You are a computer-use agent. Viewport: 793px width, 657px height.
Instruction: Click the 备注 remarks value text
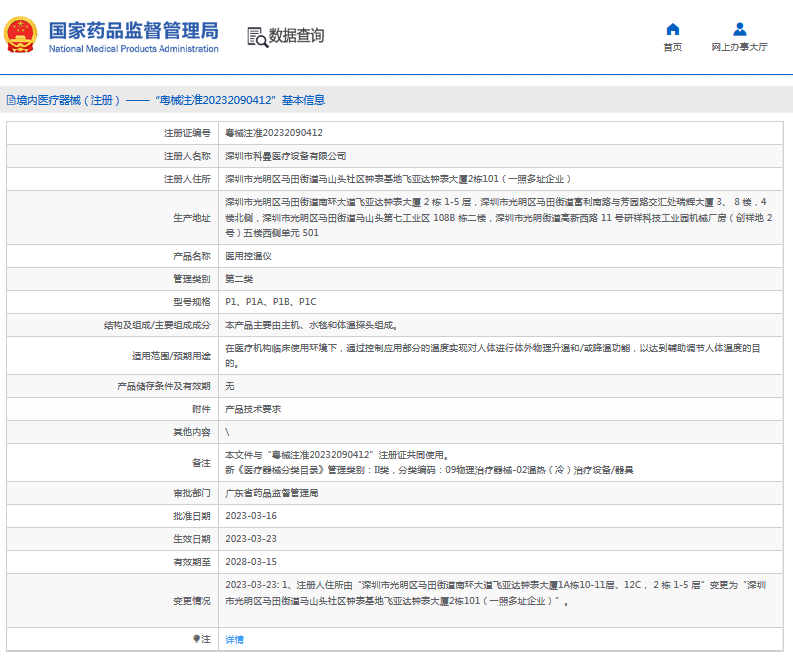429,463
